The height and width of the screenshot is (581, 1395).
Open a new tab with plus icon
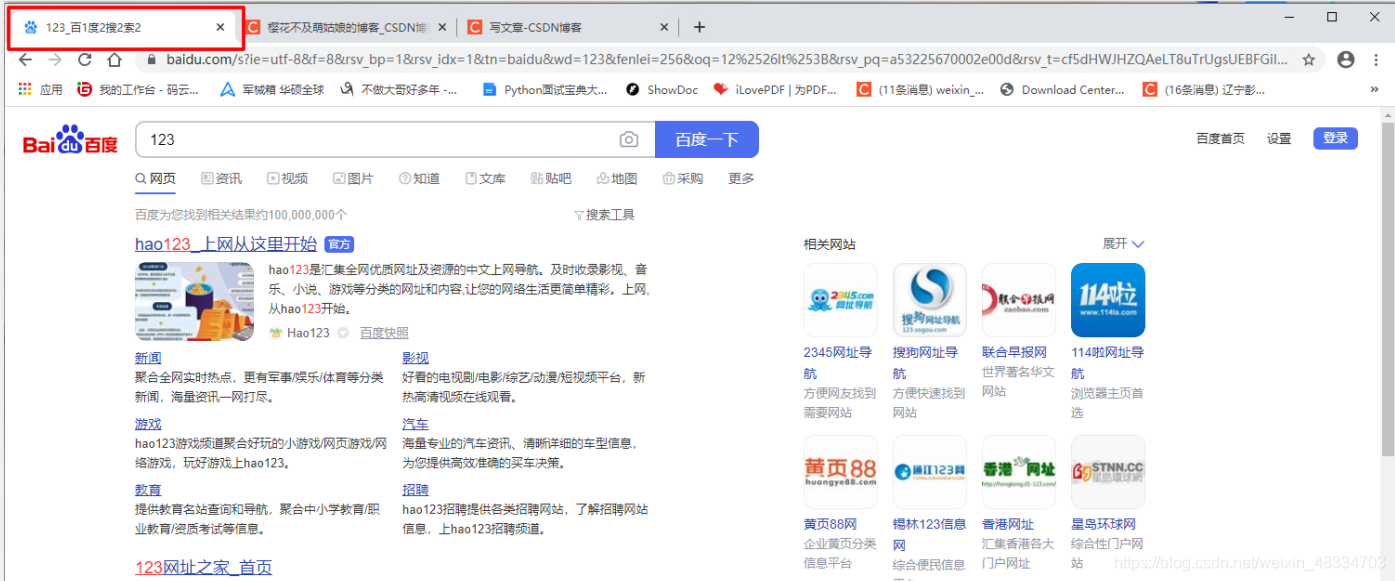[x=699, y=27]
